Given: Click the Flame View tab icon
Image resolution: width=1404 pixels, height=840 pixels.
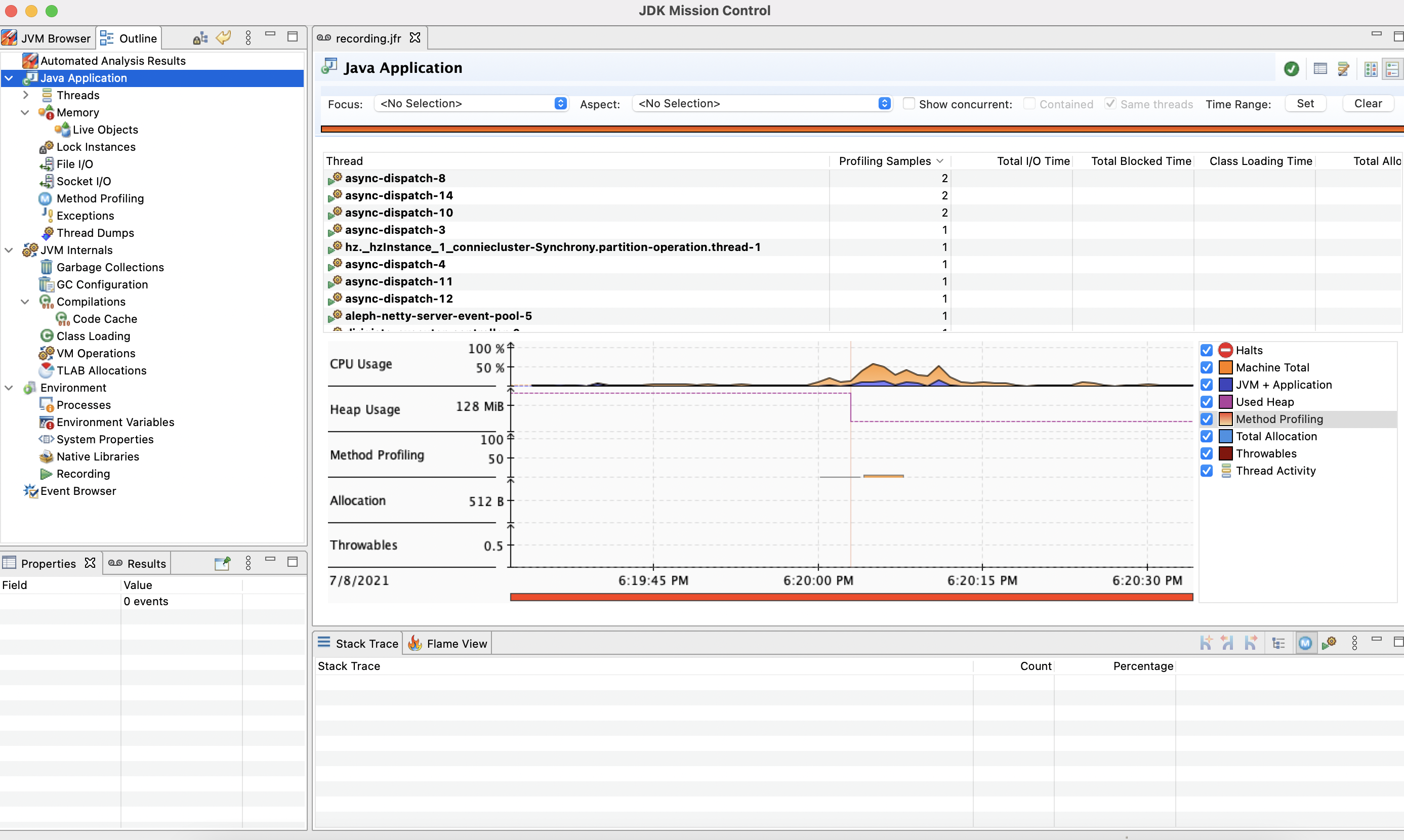Looking at the screenshot, I should (x=415, y=644).
